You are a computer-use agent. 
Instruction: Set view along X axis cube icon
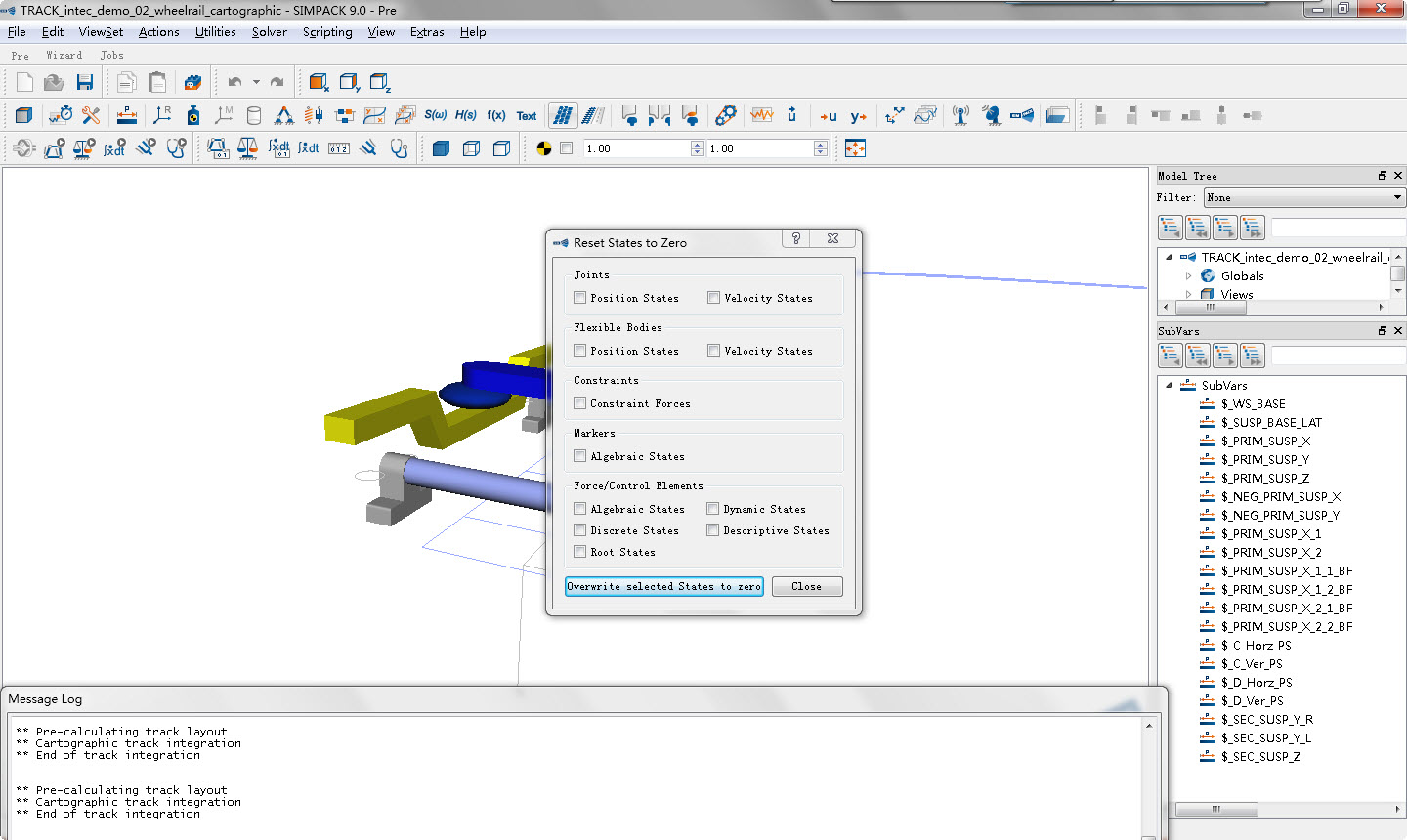(x=319, y=82)
